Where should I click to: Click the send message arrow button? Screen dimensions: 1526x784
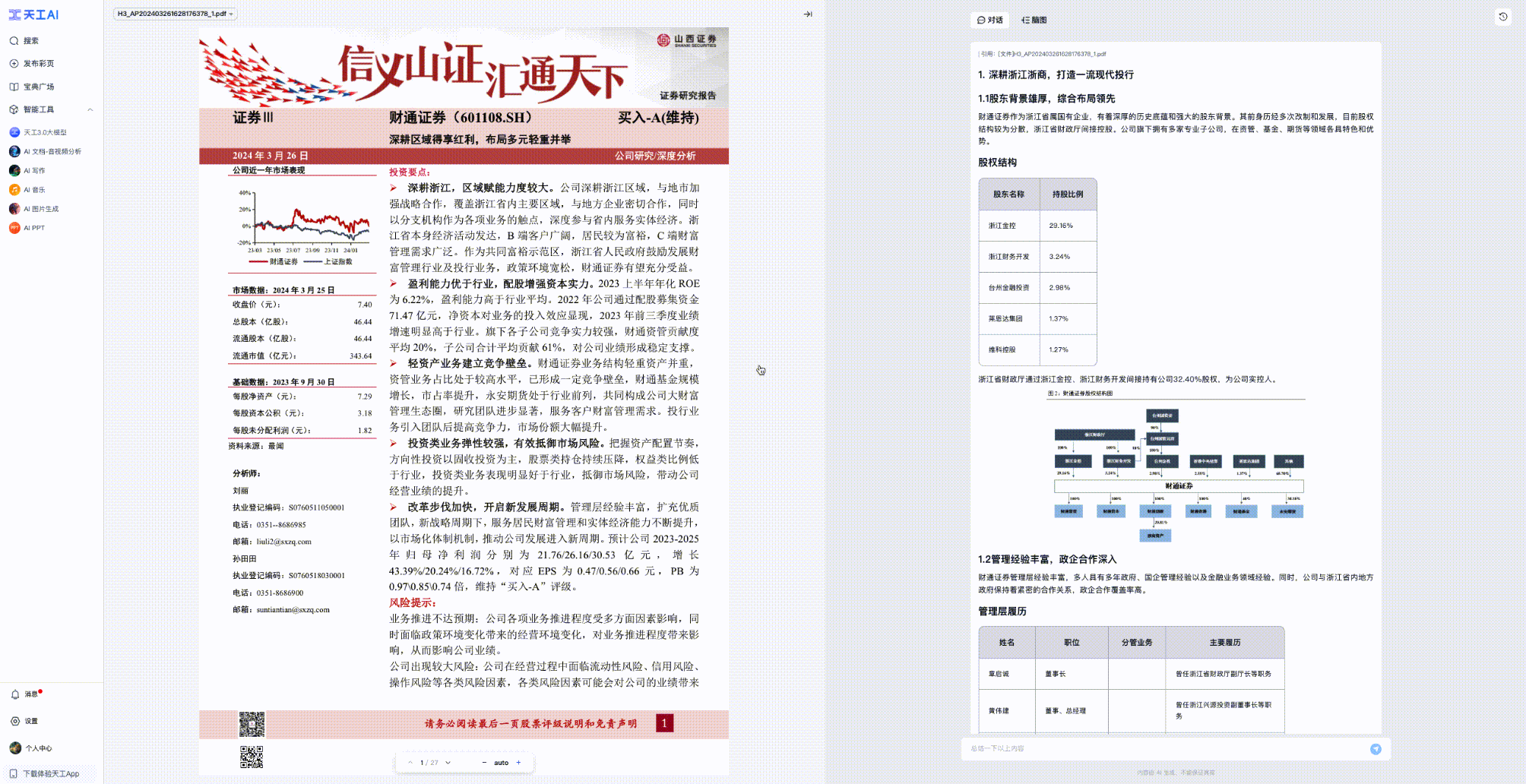tap(1376, 749)
